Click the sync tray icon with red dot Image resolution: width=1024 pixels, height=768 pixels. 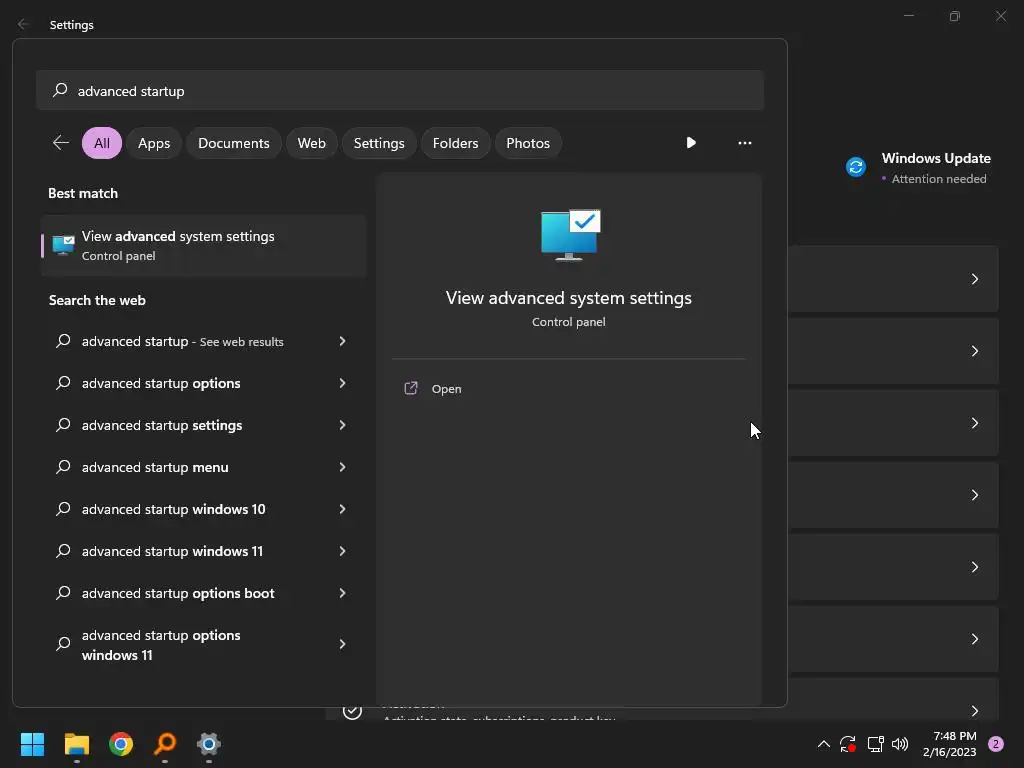[x=848, y=744]
